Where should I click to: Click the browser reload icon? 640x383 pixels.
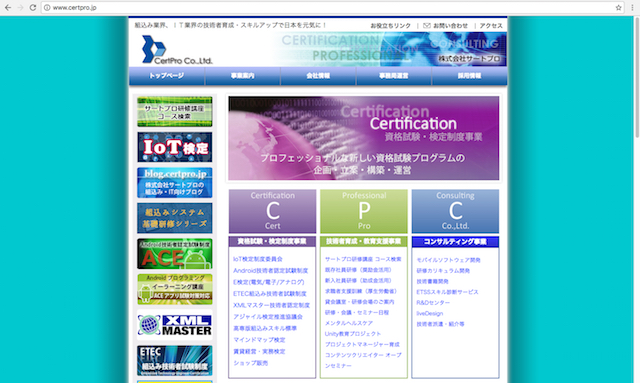[x=33, y=7]
